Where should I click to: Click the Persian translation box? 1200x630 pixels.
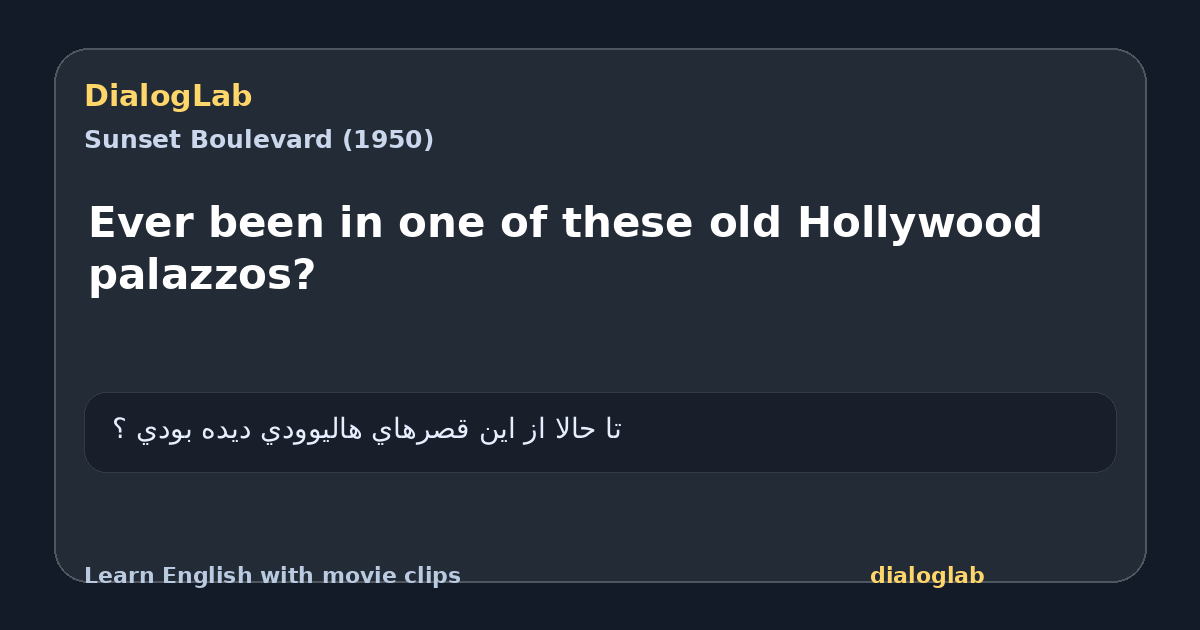pyautogui.click(x=600, y=432)
